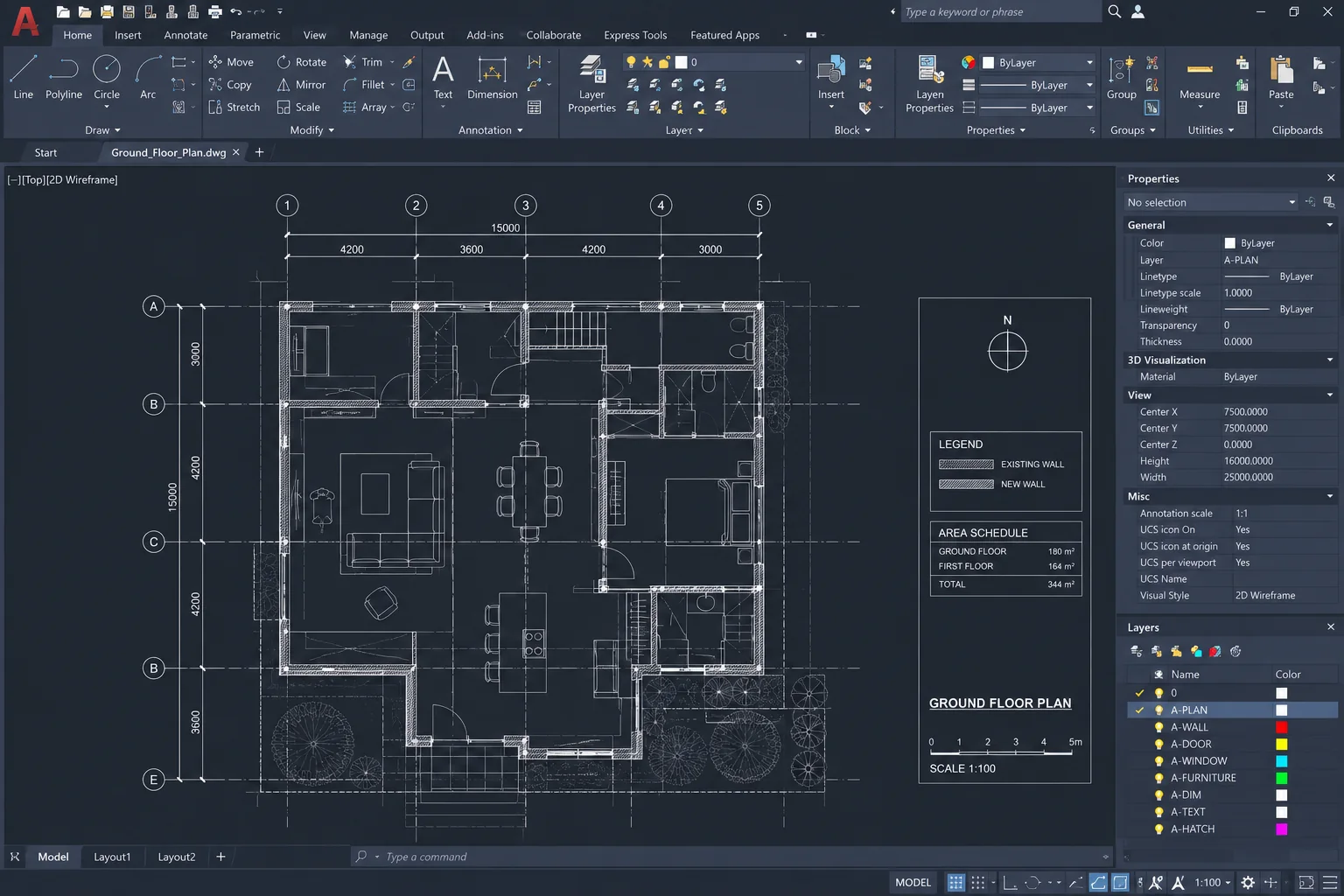Open the Text annotation tool
Viewport: 1344px width, 896px height.
point(444,79)
